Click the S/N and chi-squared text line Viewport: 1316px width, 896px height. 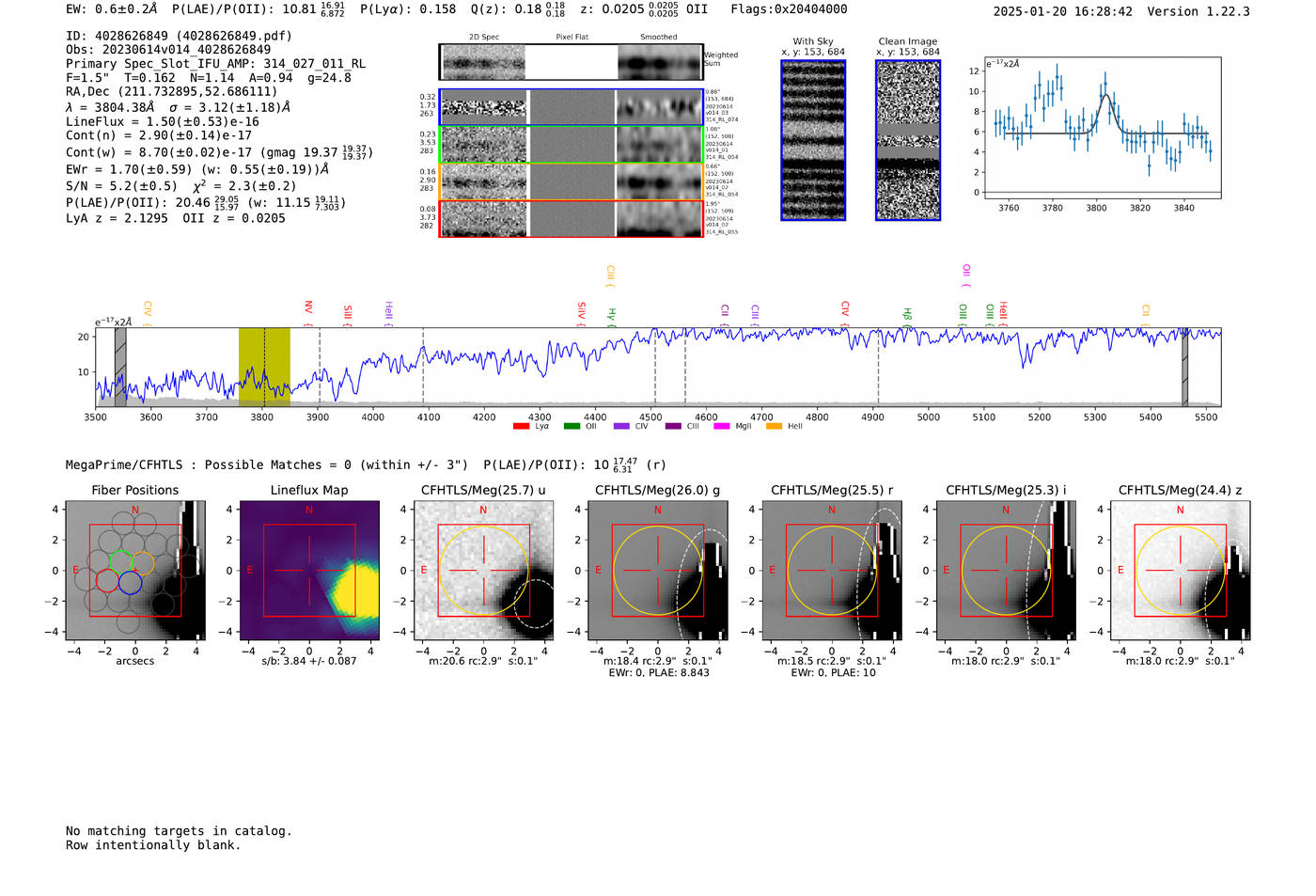click(x=181, y=186)
